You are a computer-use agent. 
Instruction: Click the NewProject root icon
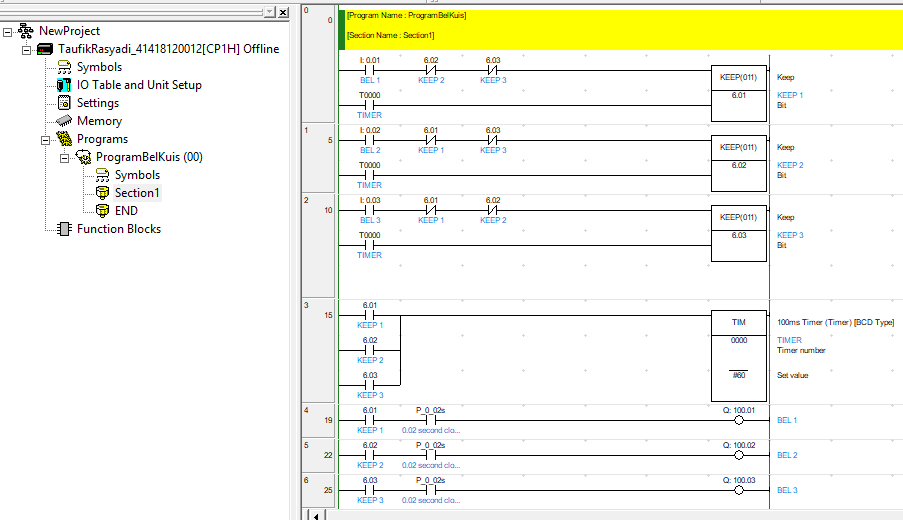(25, 31)
